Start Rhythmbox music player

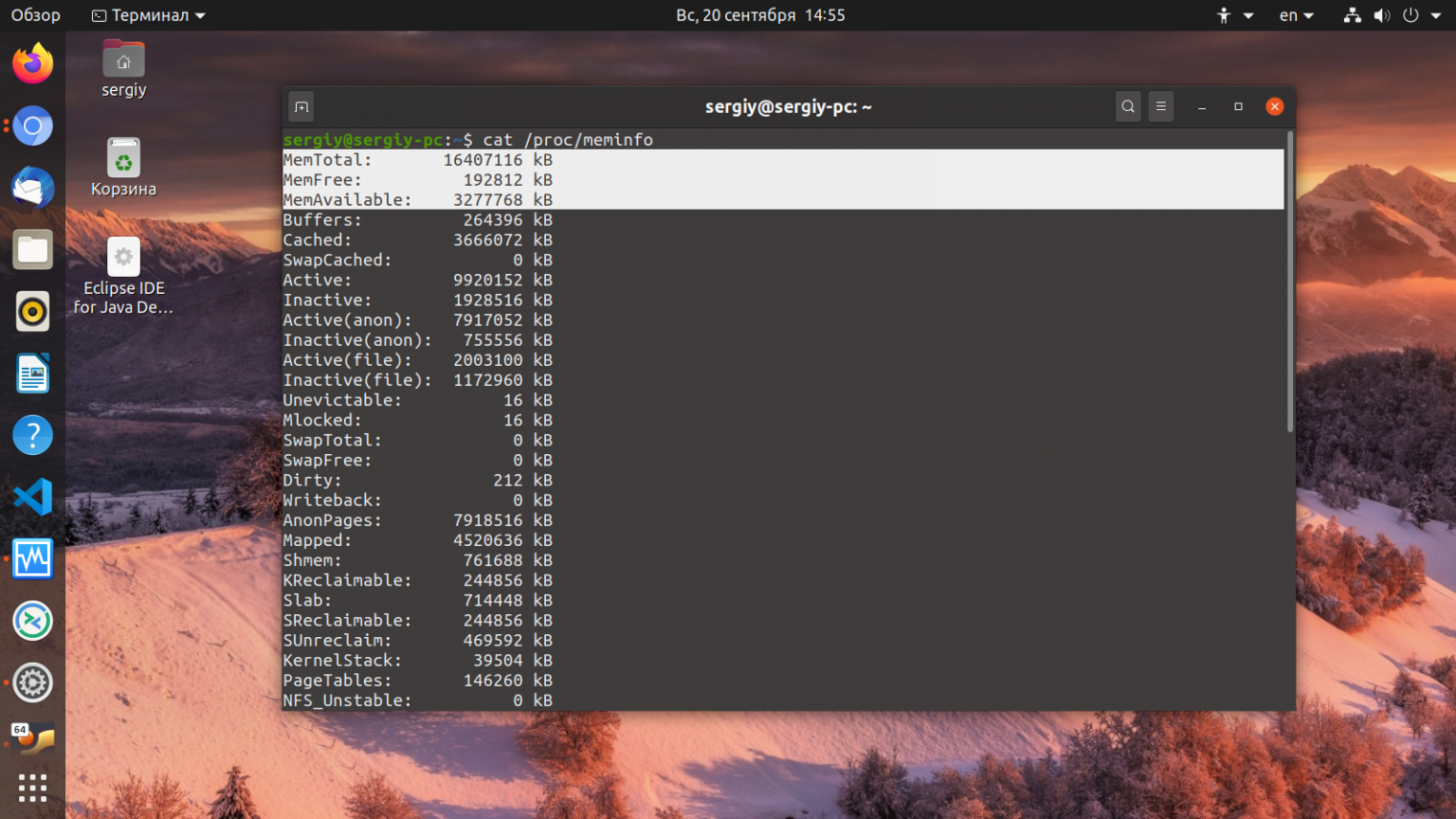[x=33, y=311]
